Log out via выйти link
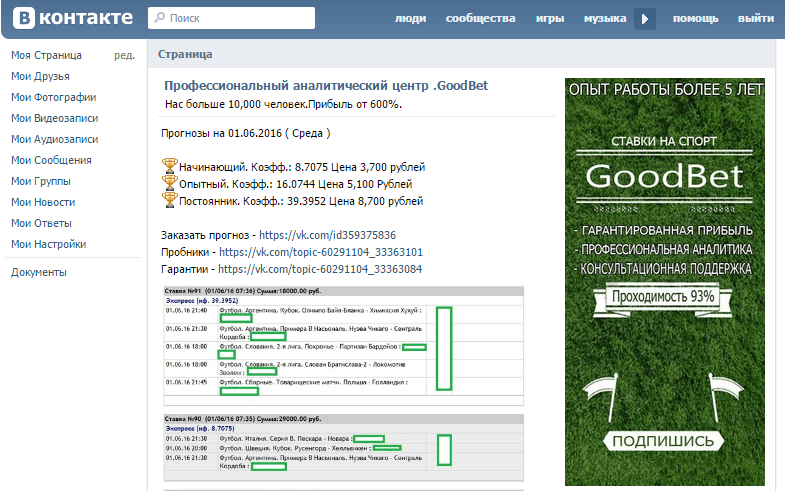Screen dimensions: 785x491 756,19
